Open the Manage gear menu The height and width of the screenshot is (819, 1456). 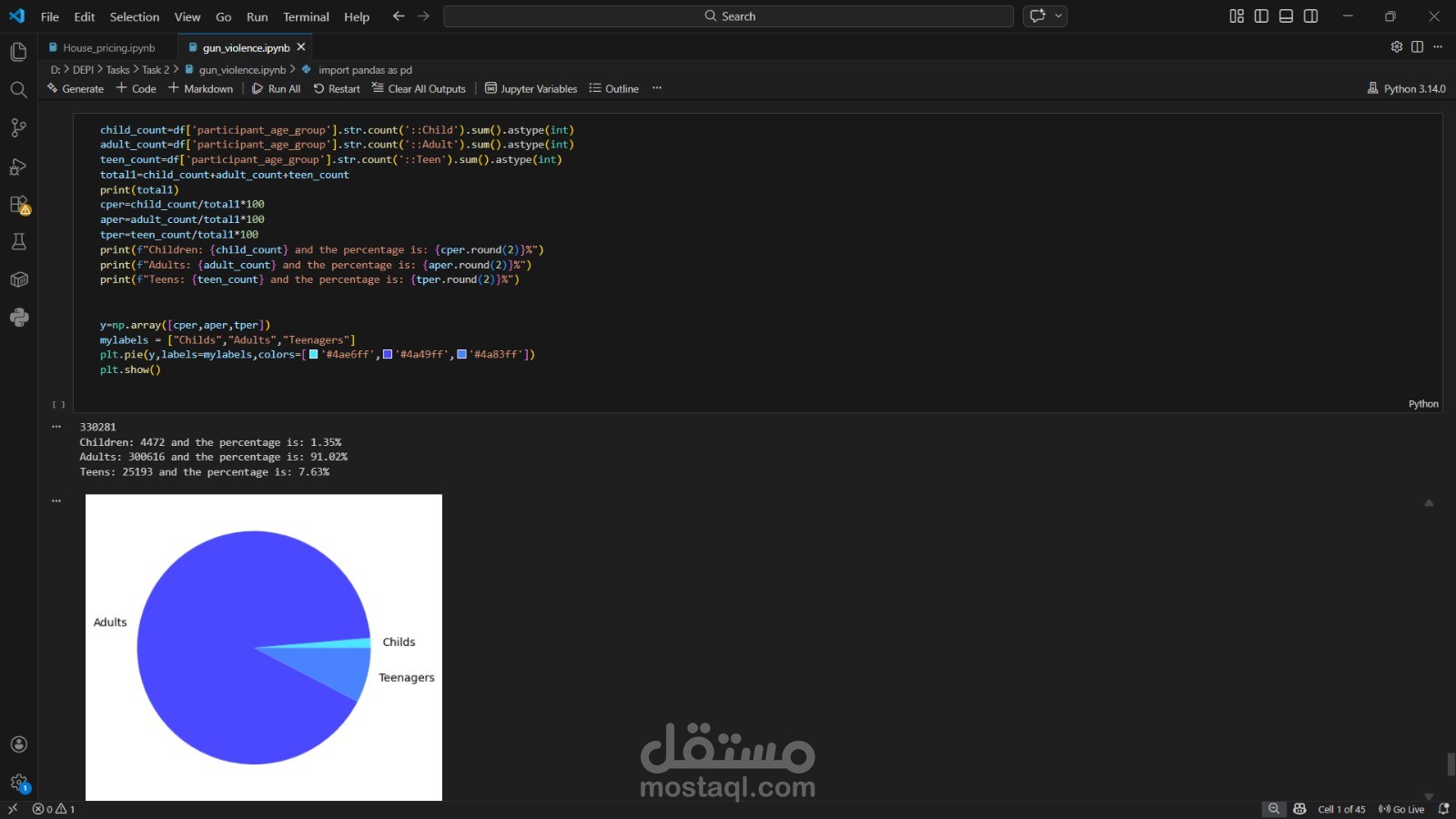18,783
